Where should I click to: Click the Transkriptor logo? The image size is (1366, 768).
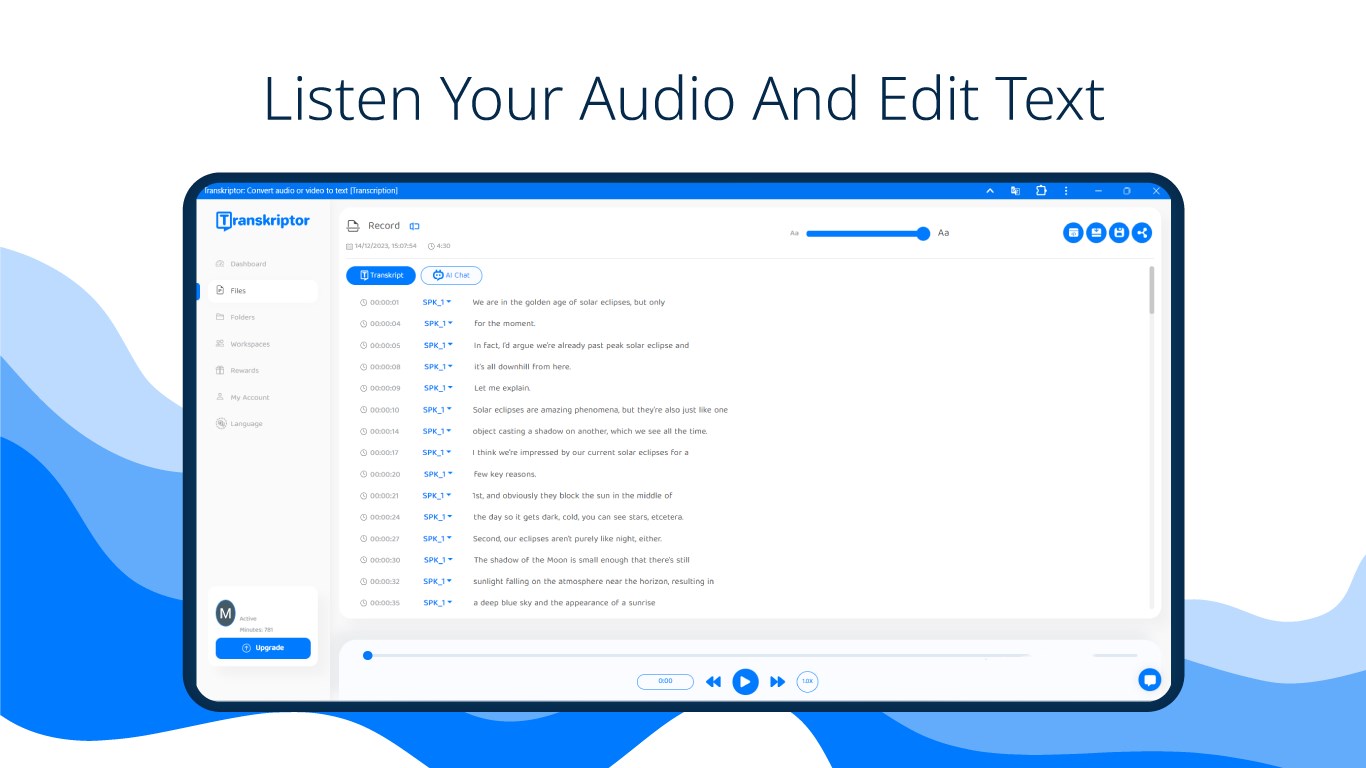point(263,221)
